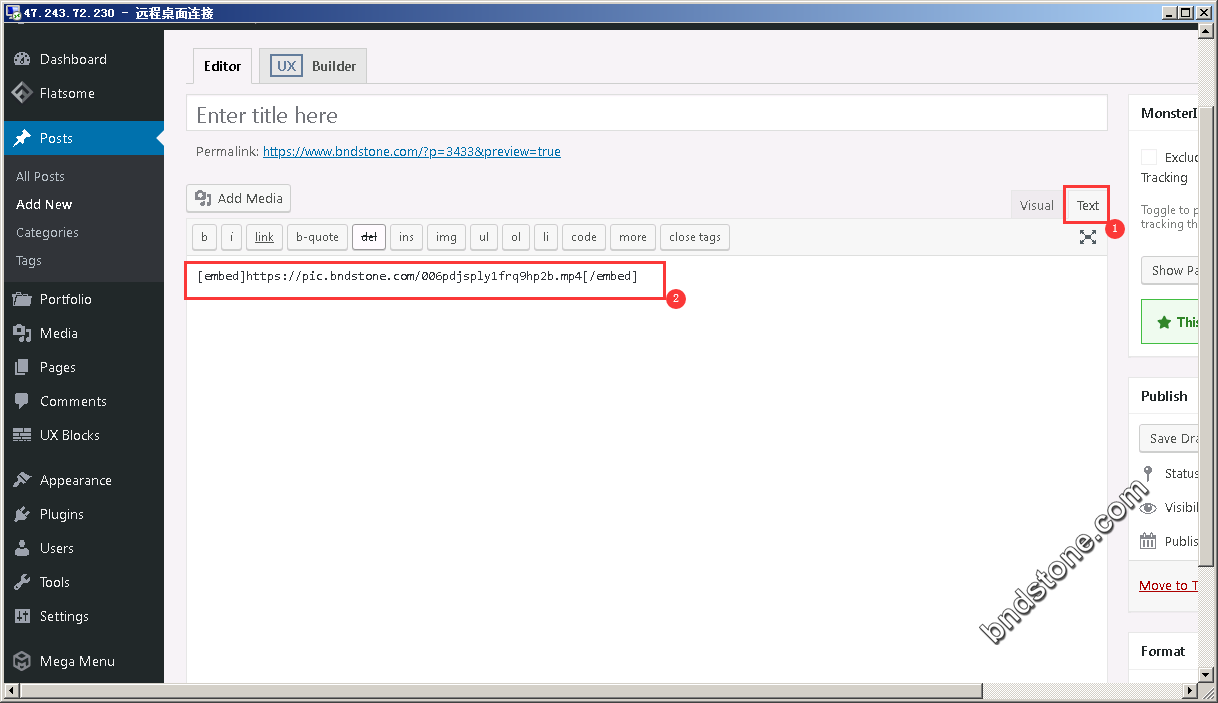Screen dimensions: 1218x703
Task: Click the link quicktag button
Action: 264,237
